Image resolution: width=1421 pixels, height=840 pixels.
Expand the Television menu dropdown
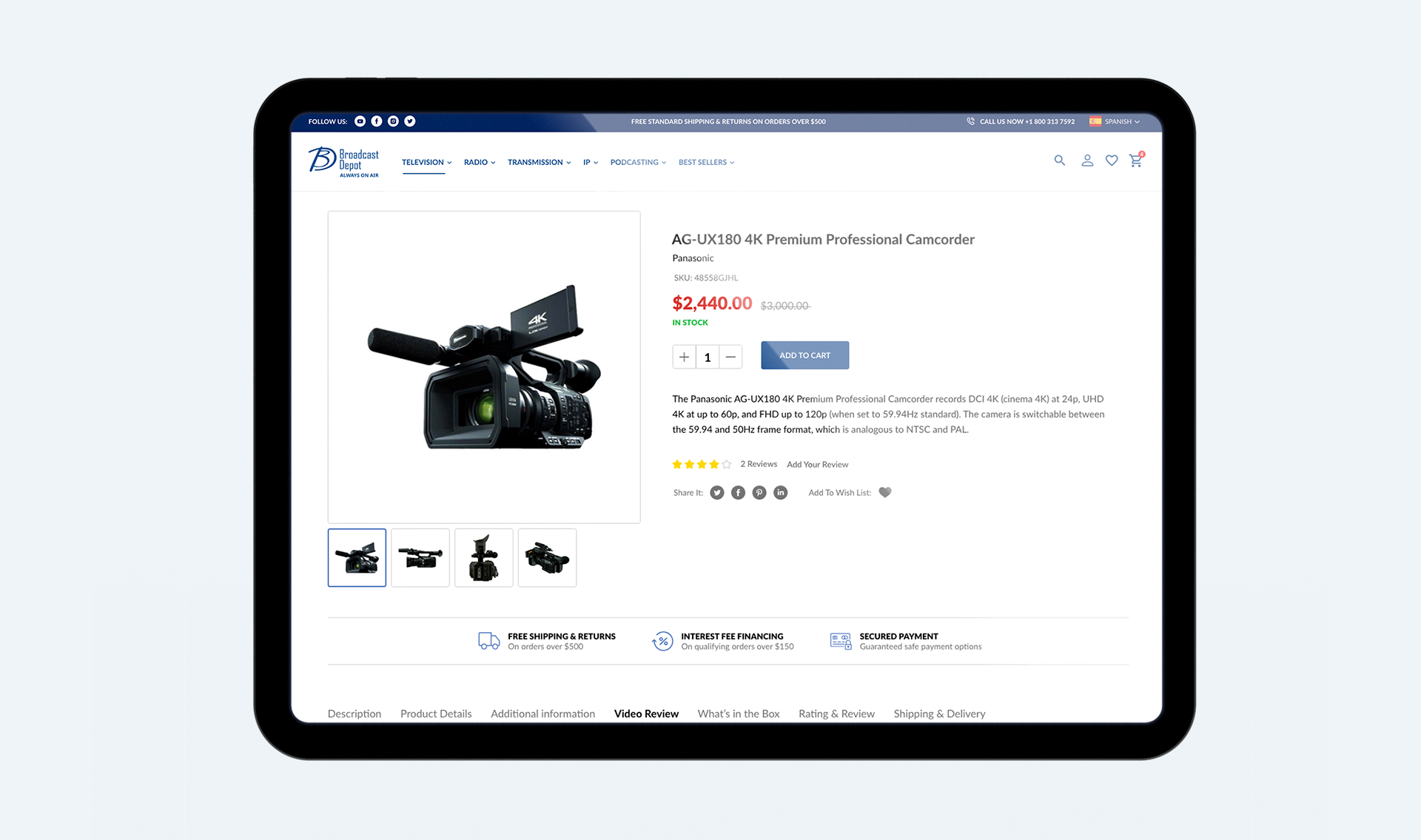tap(426, 163)
